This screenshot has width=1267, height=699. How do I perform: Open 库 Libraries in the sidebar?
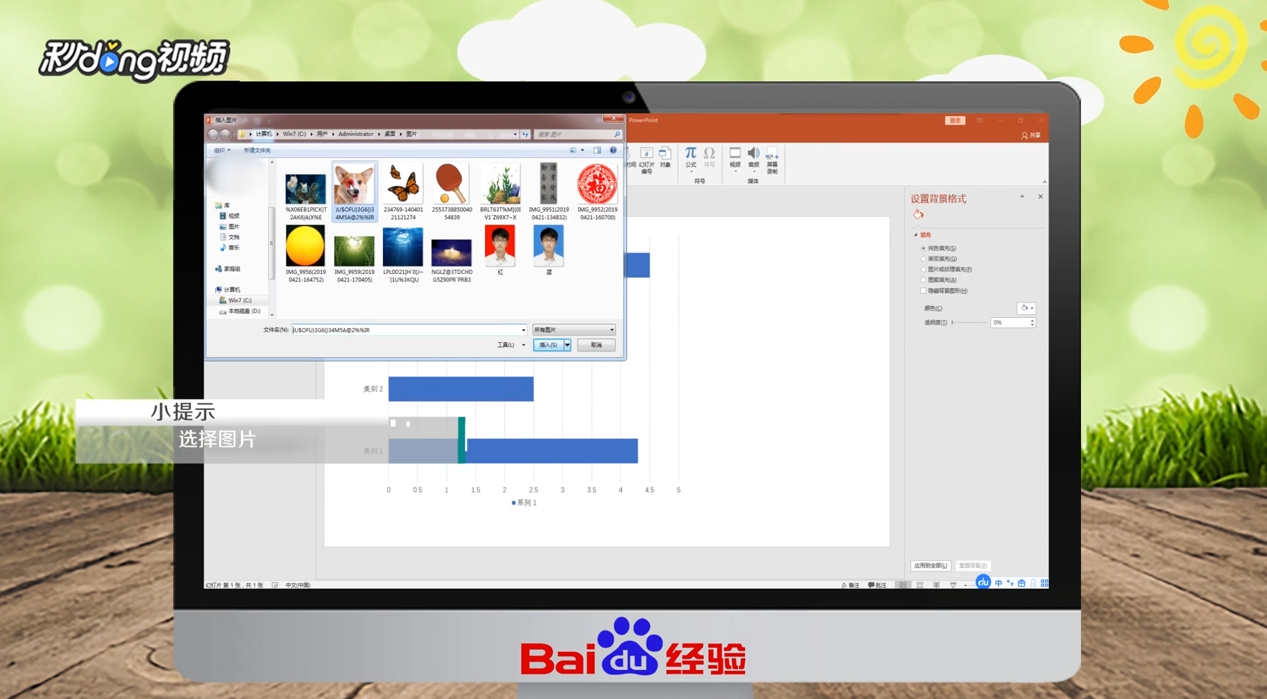(x=222, y=205)
